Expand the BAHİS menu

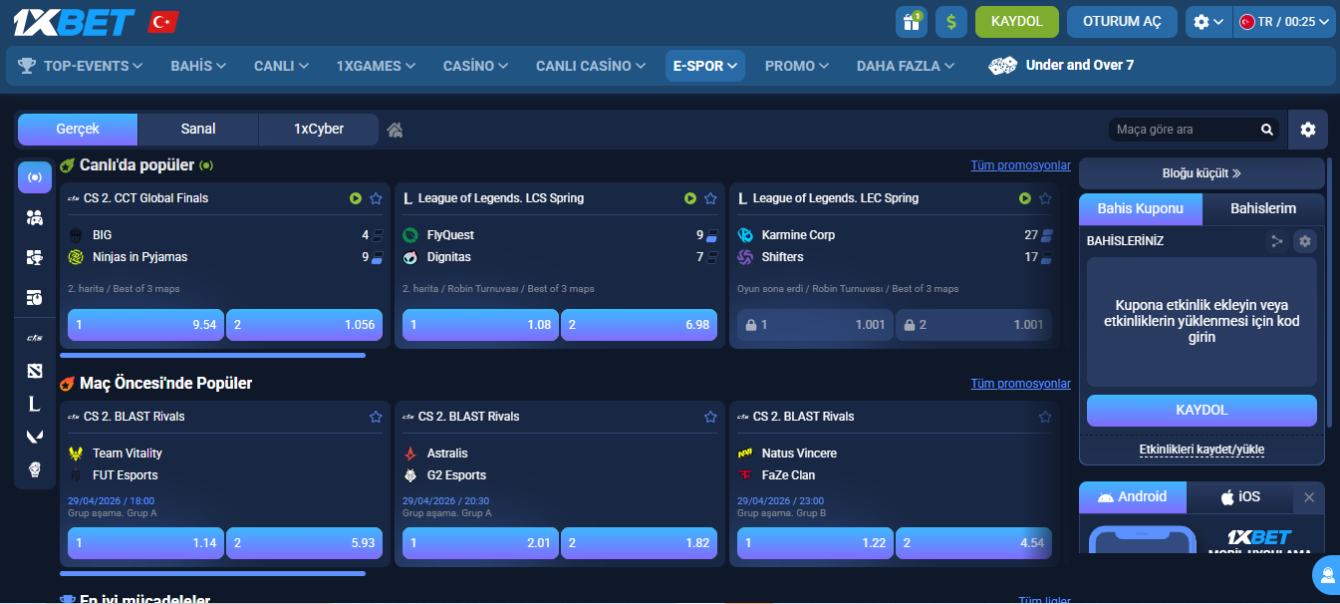(198, 66)
